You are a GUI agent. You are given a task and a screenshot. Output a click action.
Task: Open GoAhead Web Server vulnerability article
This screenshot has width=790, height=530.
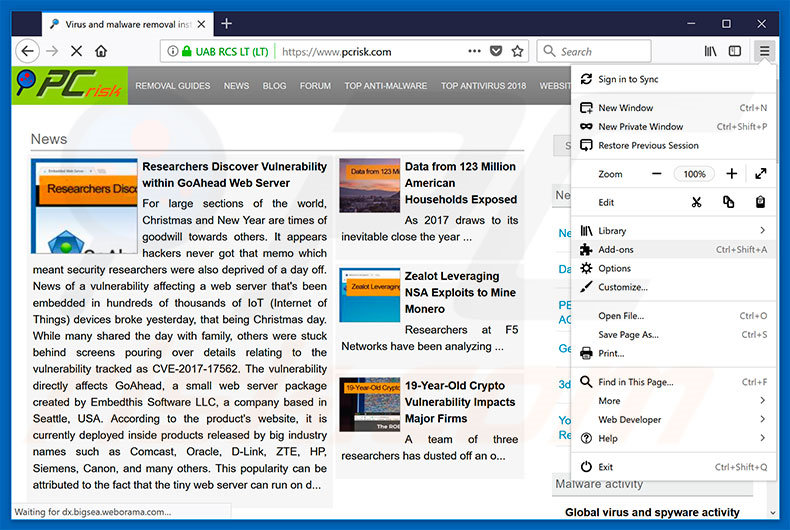(x=234, y=175)
